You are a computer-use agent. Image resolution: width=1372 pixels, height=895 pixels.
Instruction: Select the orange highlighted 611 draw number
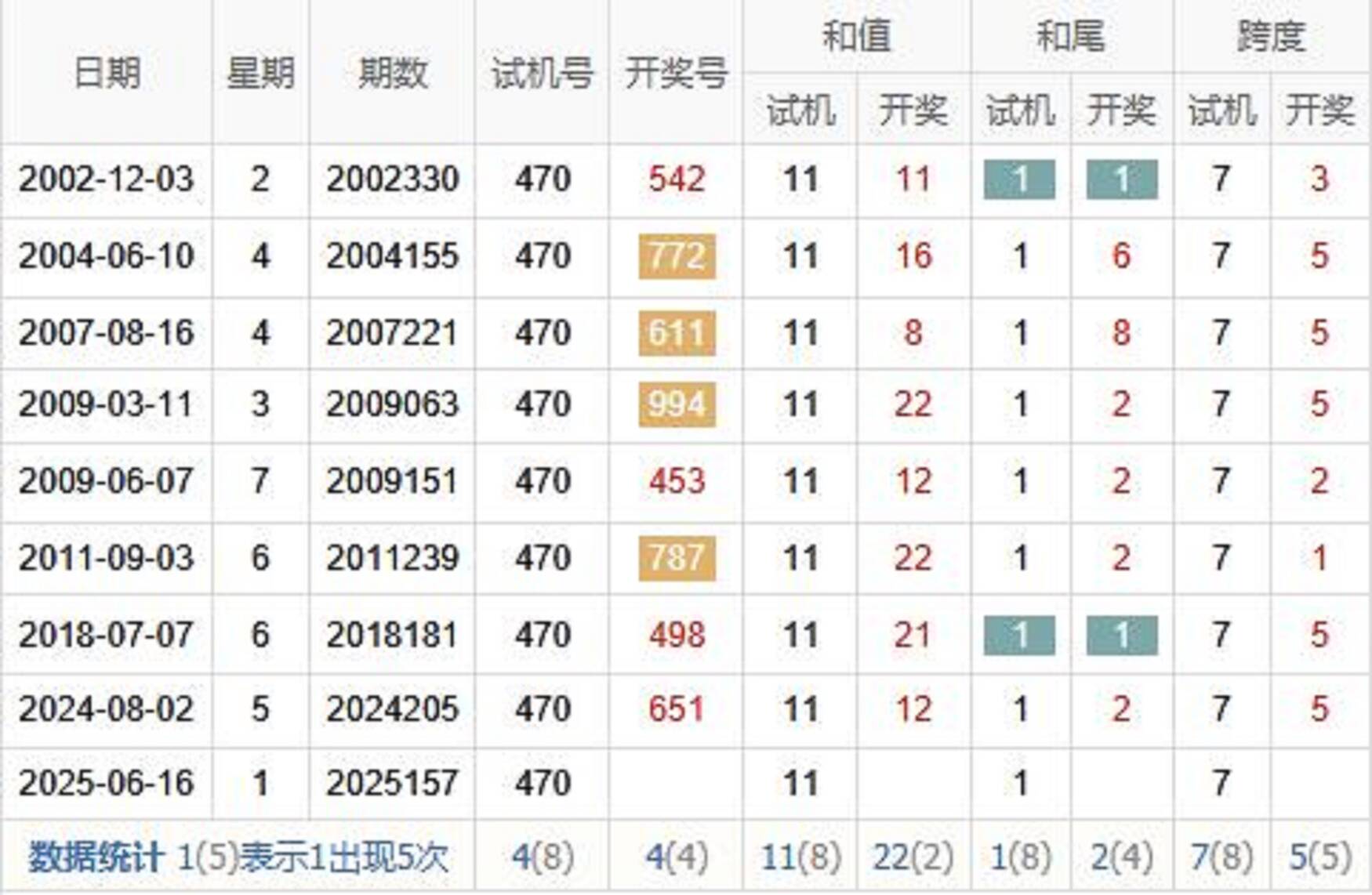coord(677,333)
